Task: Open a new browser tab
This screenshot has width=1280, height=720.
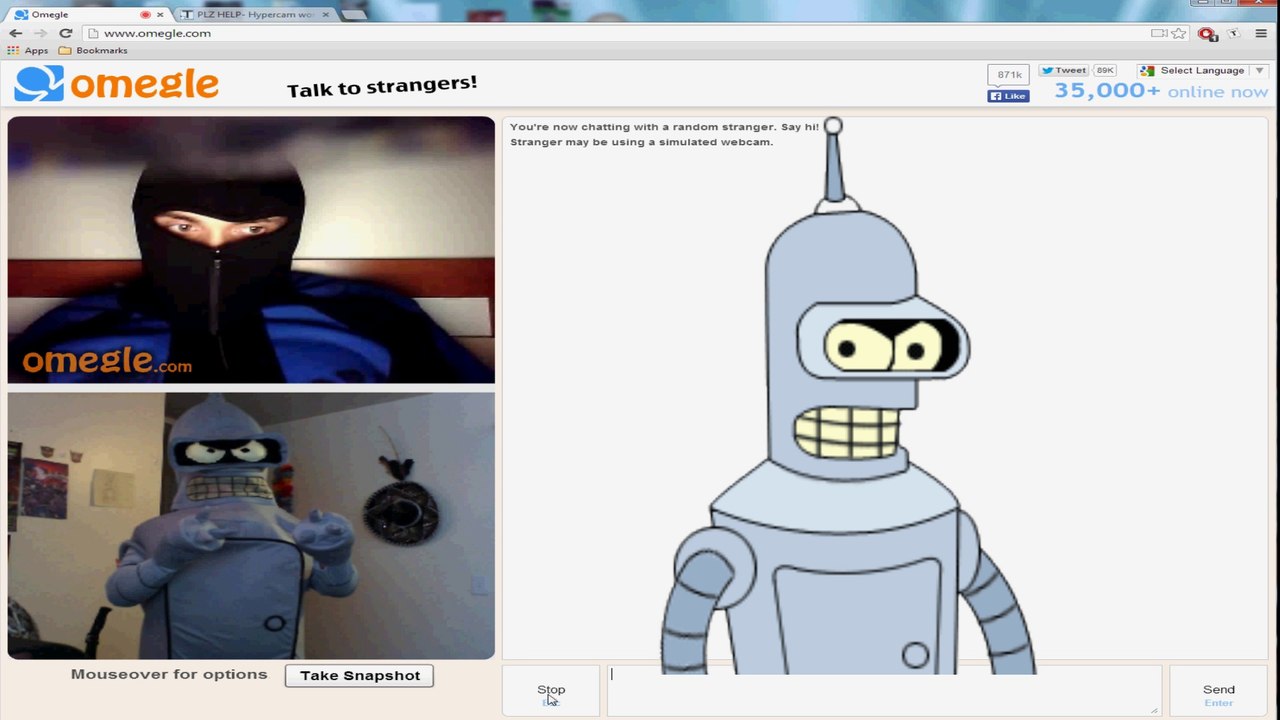Action: point(353,14)
